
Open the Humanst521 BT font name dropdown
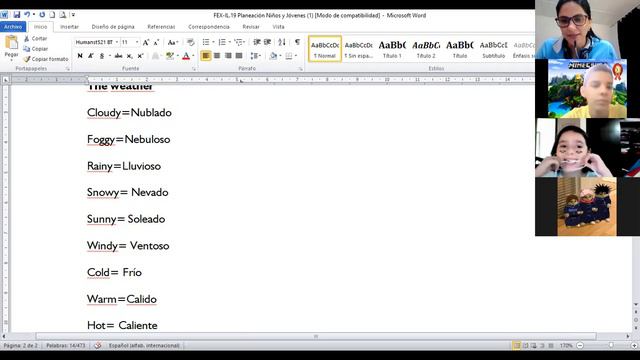pyautogui.click(x=117, y=42)
